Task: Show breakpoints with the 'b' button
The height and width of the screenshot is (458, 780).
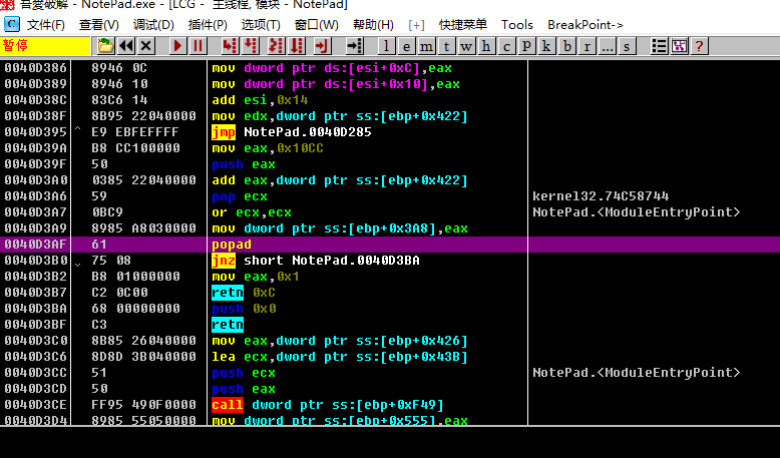Action: pyautogui.click(x=567, y=46)
